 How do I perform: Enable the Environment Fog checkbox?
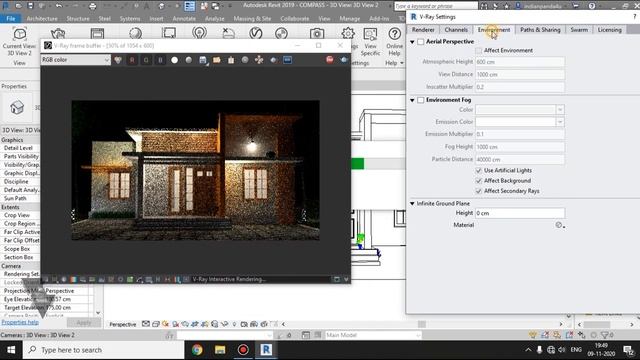tap(421, 100)
